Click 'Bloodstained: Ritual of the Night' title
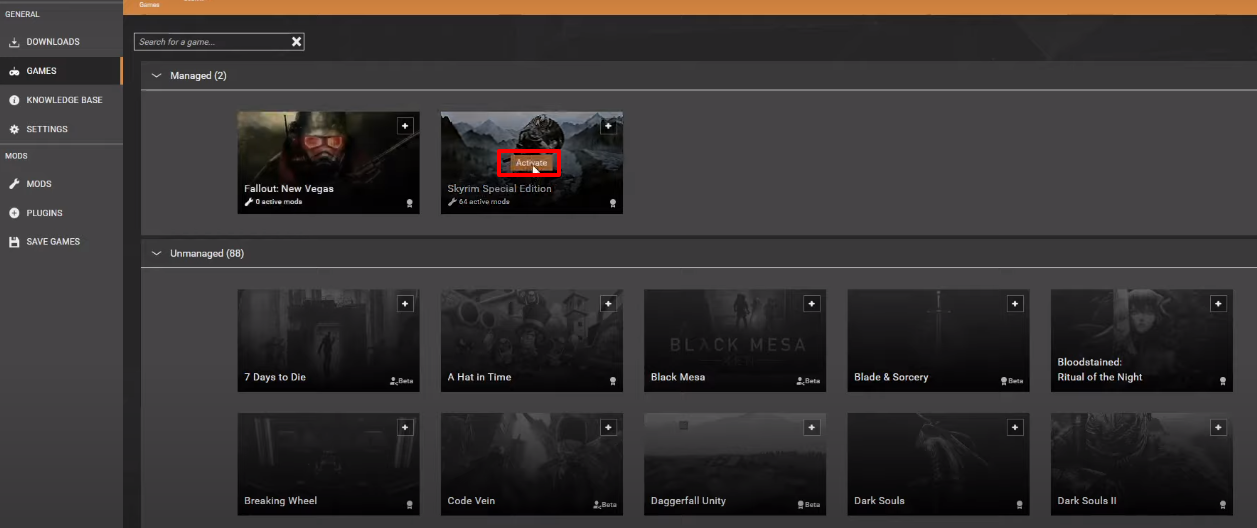Viewport: 1257px width, 528px height. tap(1100, 370)
